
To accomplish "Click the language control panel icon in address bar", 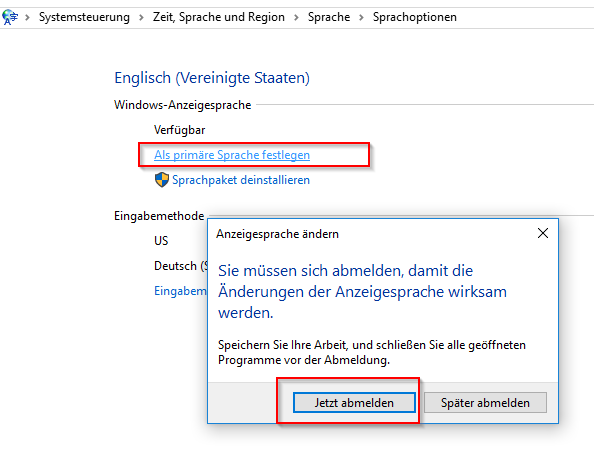I will point(10,17).
